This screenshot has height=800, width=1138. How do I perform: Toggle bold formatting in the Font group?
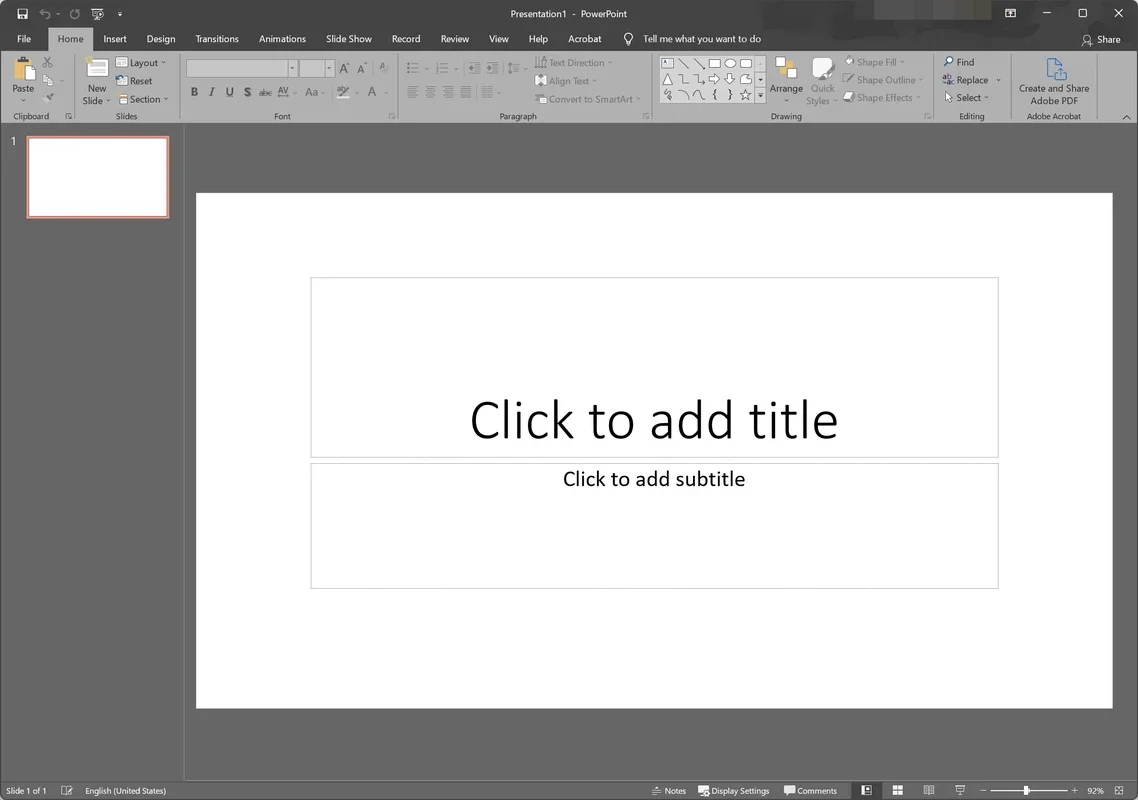point(194,91)
